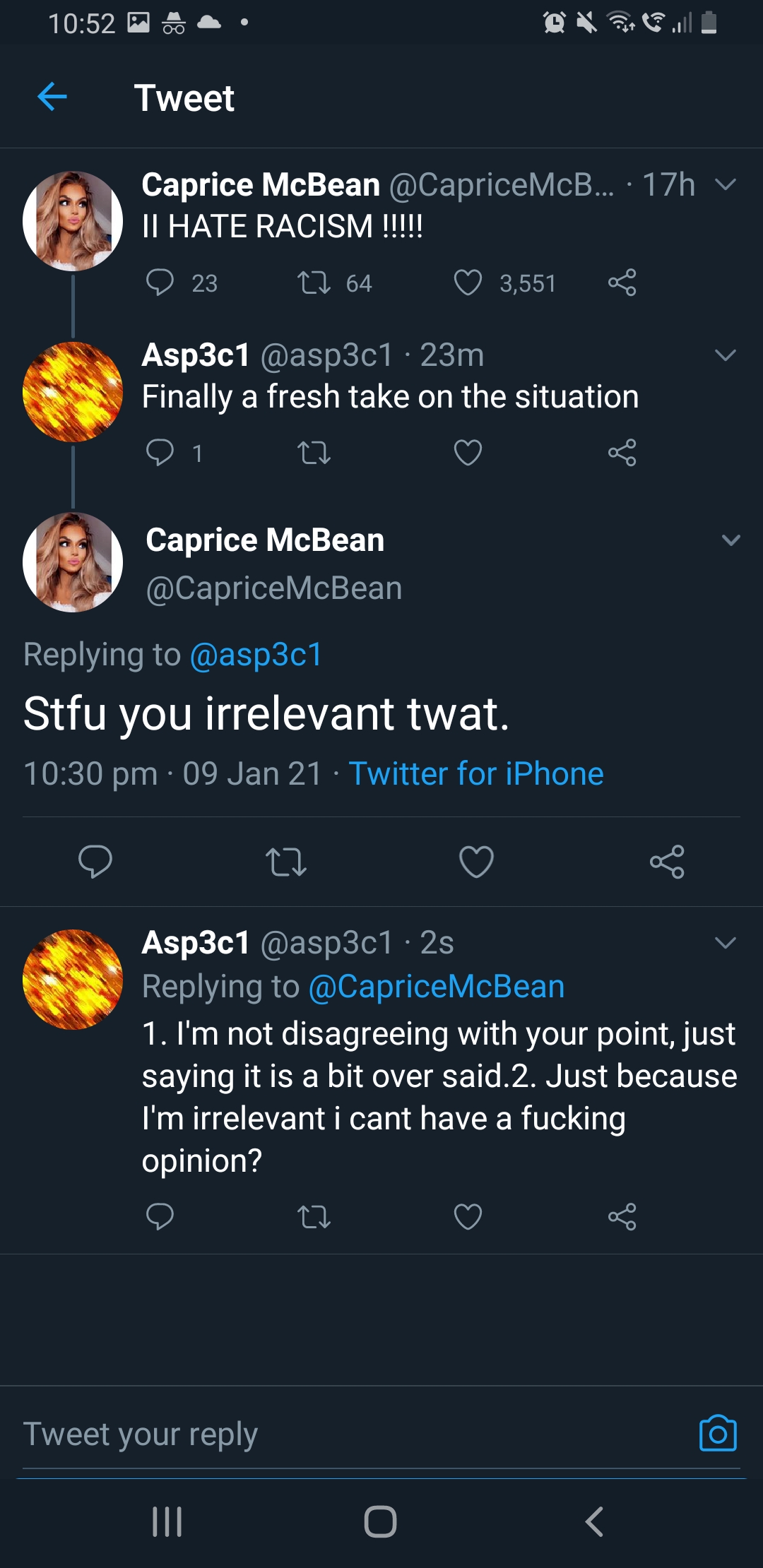Expand chevron menu on Asp3c1's 2s reply

726,943
